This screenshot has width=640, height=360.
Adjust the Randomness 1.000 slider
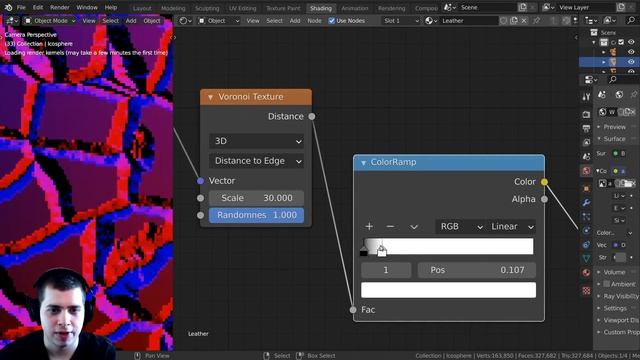click(x=257, y=215)
